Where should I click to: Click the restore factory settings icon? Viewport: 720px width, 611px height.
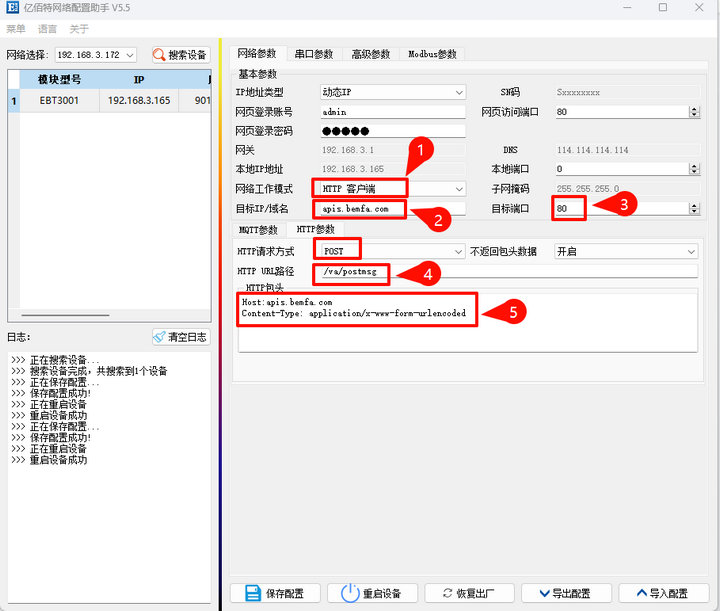coord(446,593)
